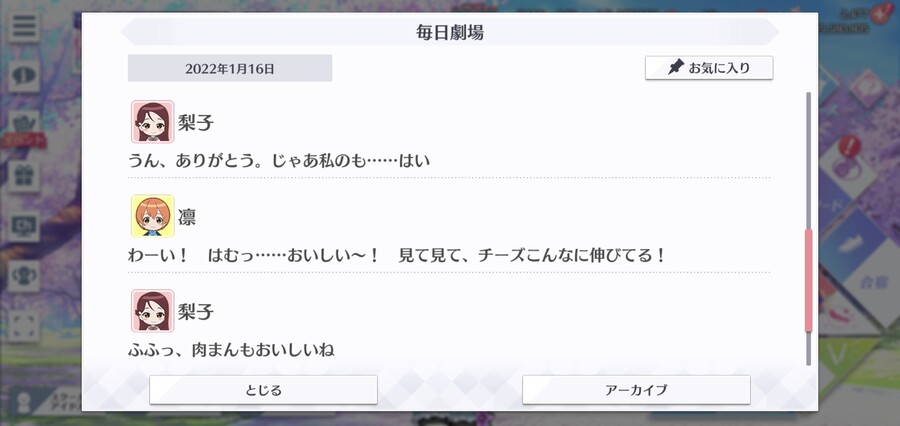Open the gift box present icon
Screen dimensions: 900x426
(x=24, y=176)
